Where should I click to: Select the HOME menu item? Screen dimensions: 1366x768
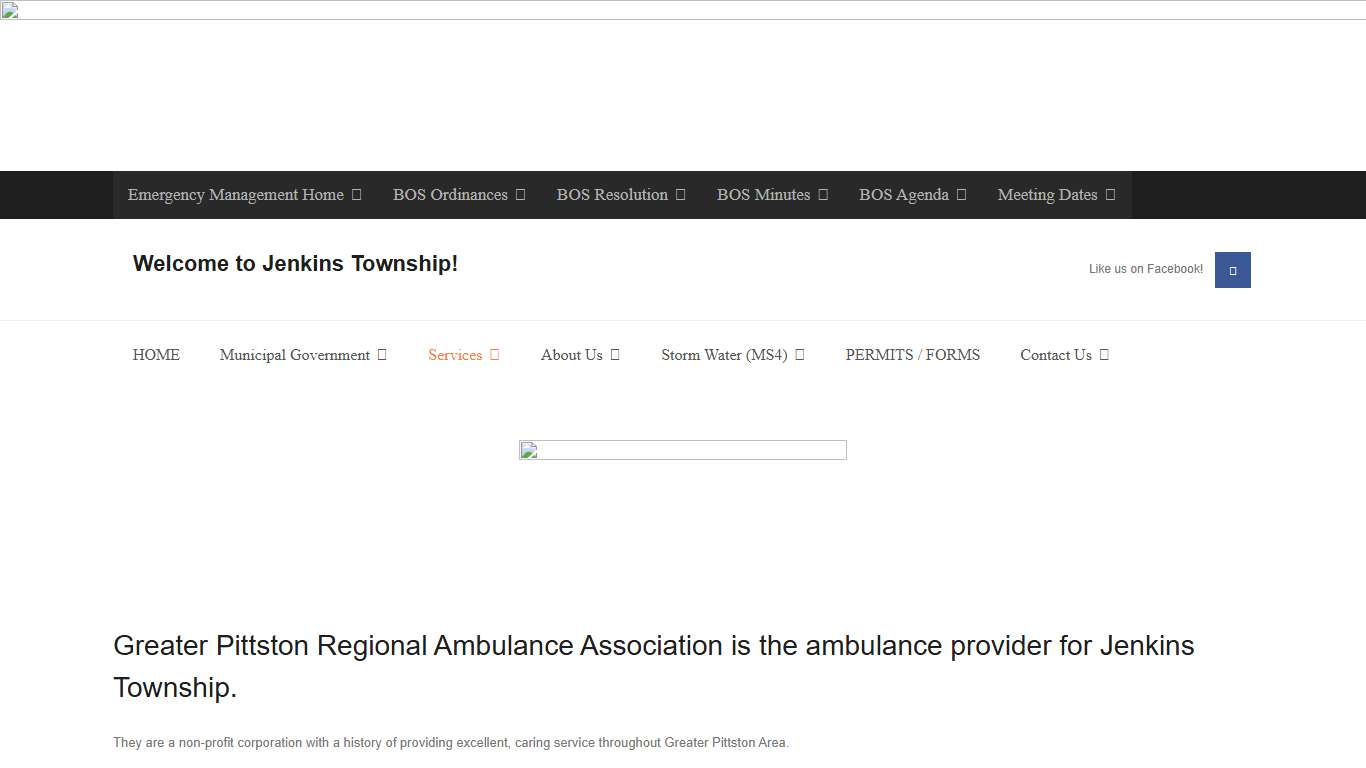pyautogui.click(x=156, y=355)
